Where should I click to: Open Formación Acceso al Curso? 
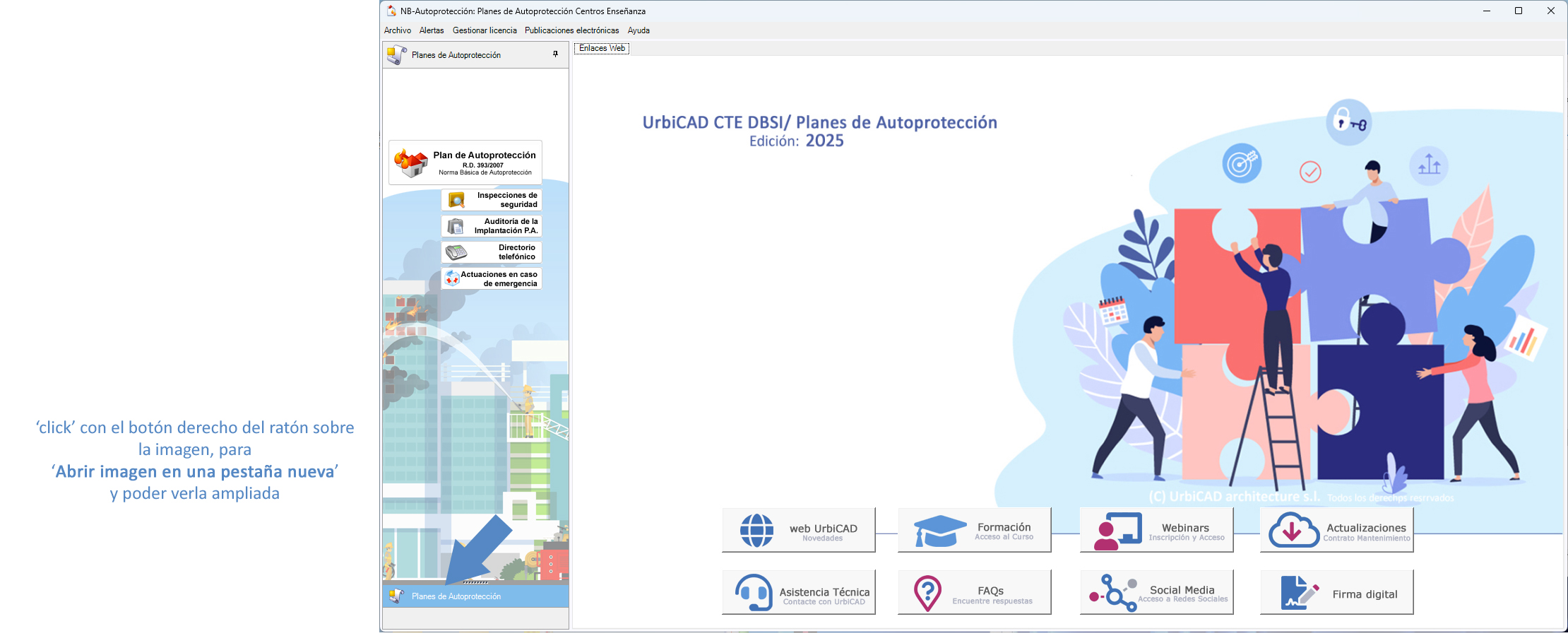pyautogui.click(x=975, y=530)
